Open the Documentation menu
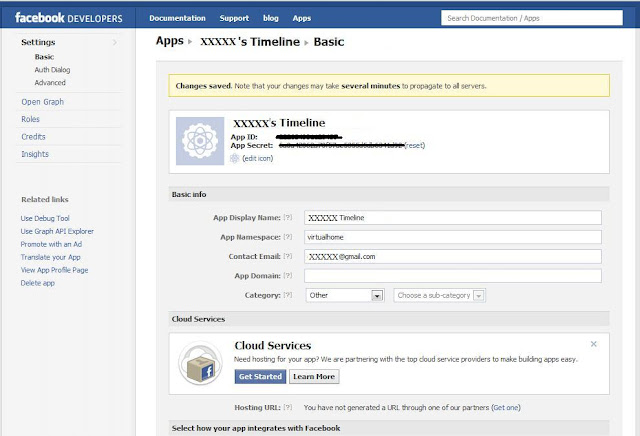 pyautogui.click(x=177, y=18)
